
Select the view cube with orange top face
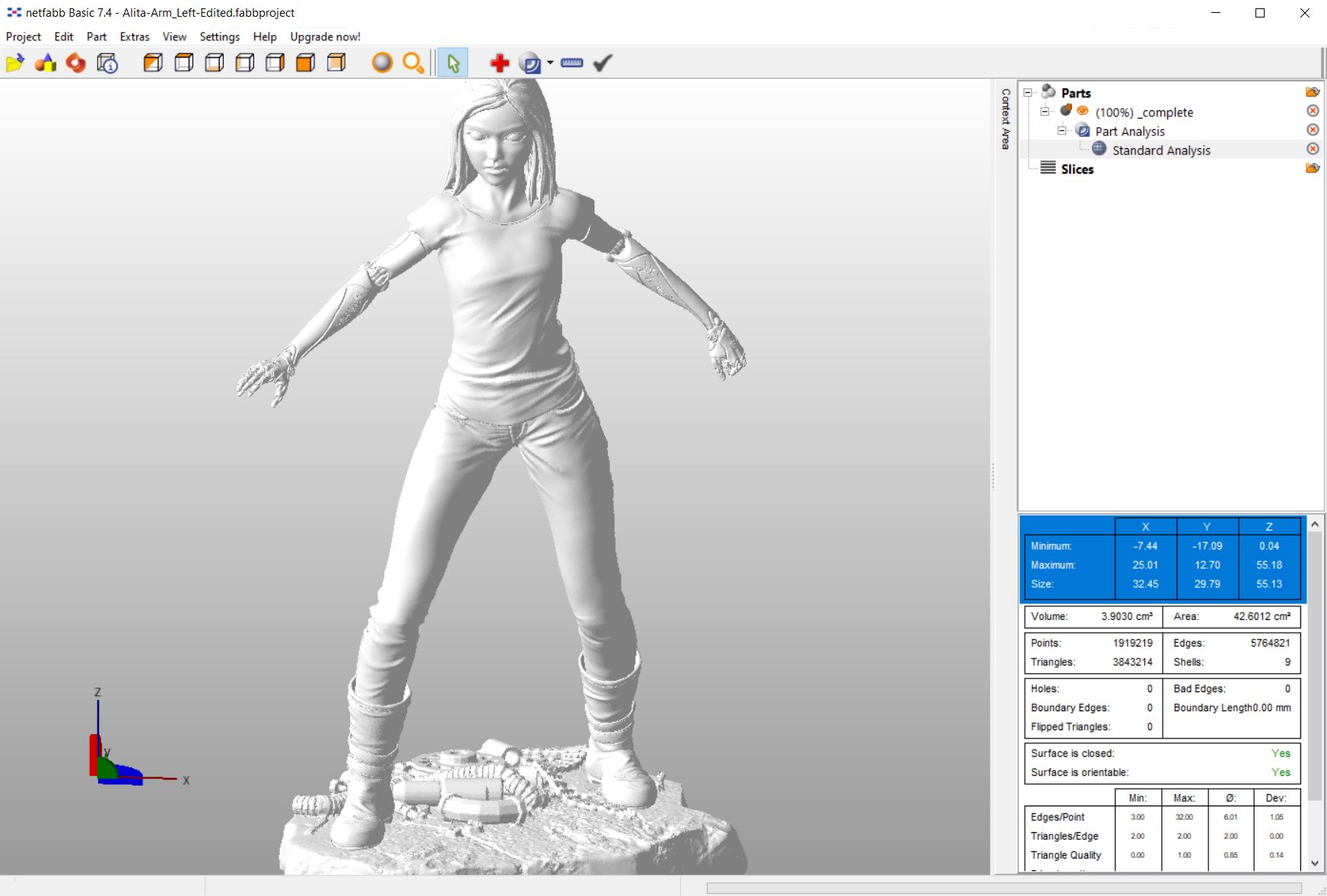pos(183,63)
